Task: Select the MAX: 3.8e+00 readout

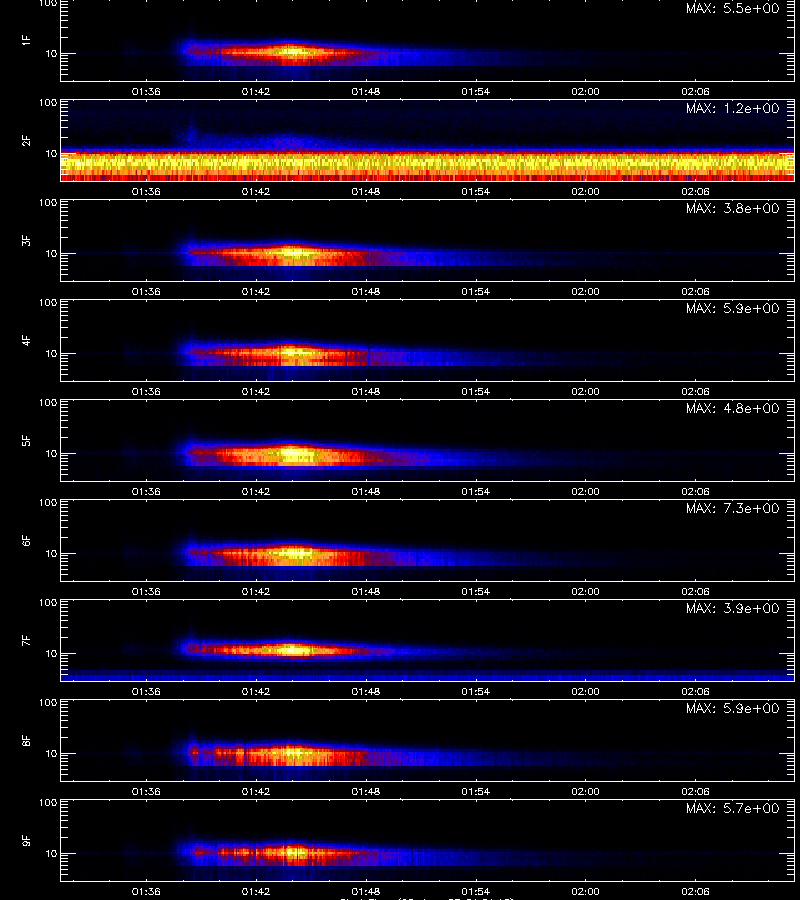Action: (732, 208)
